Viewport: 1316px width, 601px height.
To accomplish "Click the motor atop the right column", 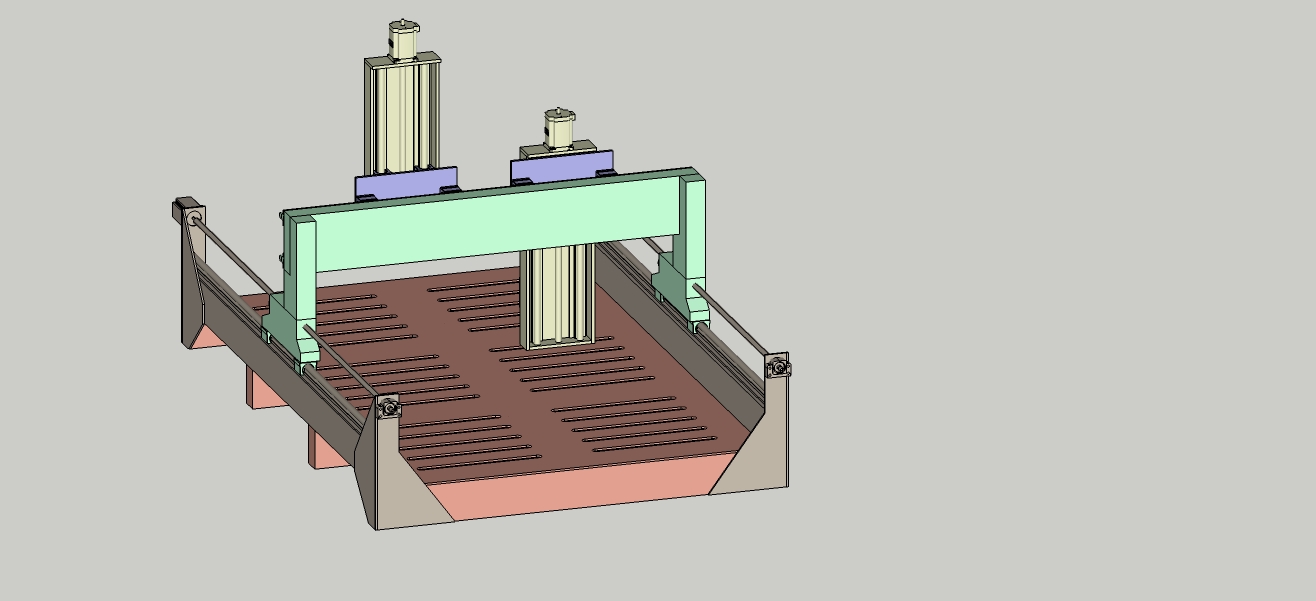I will coord(560,130).
